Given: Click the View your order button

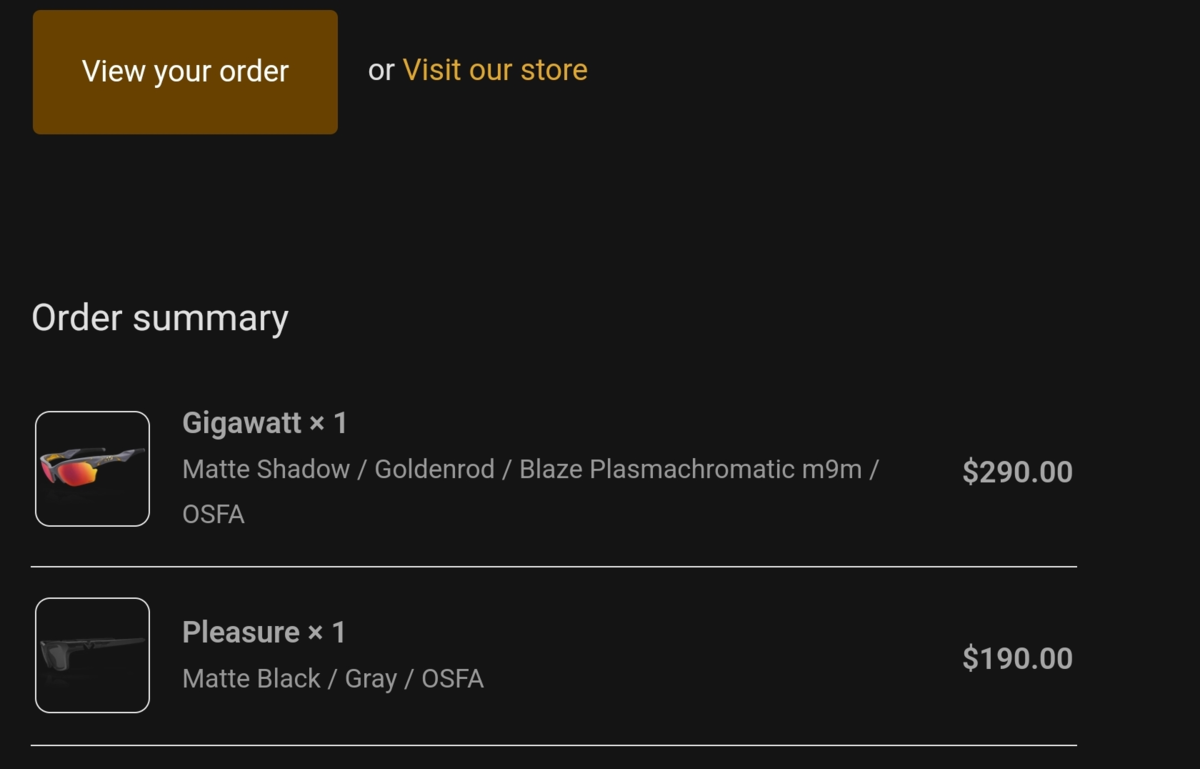Looking at the screenshot, I should 185,71.
